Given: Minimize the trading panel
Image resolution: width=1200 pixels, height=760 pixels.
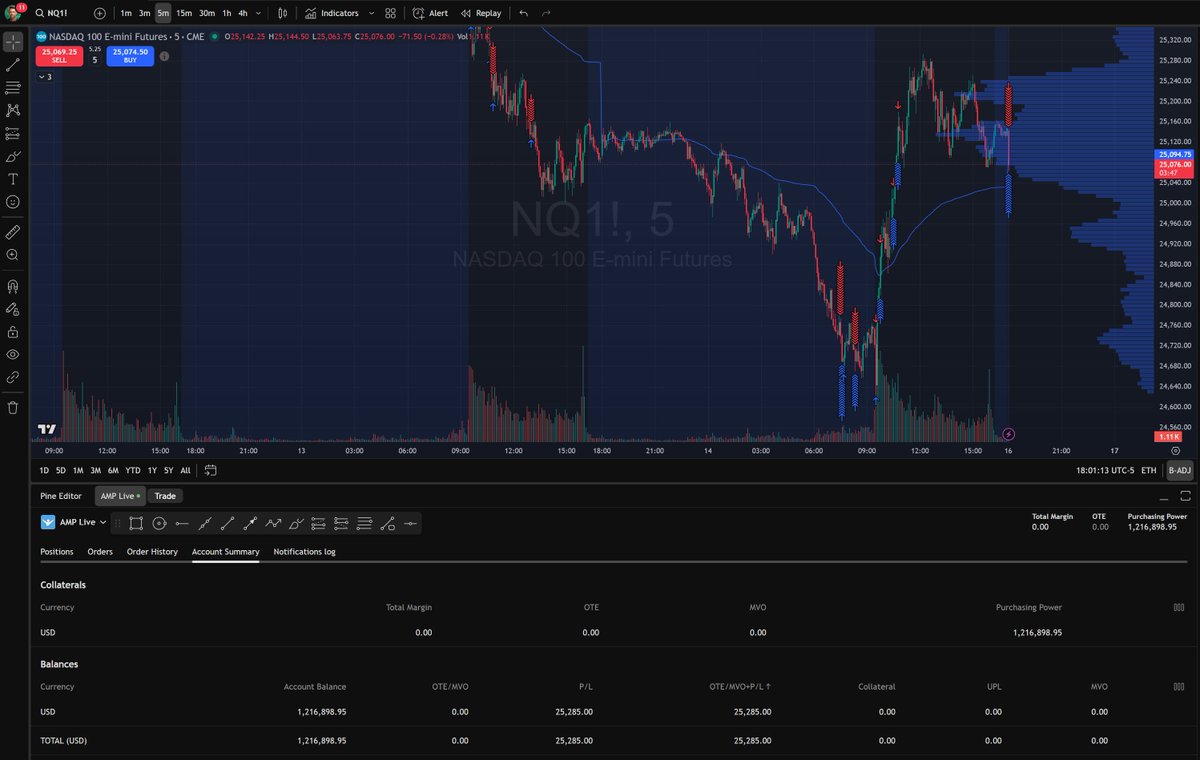Looking at the screenshot, I should 1165,496.
